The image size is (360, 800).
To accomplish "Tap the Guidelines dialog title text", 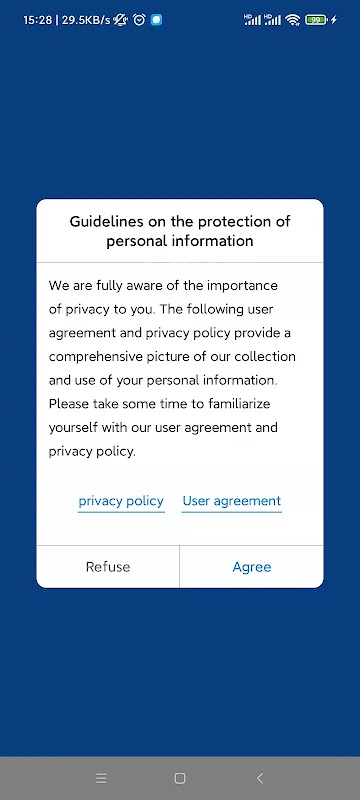I will [180, 231].
